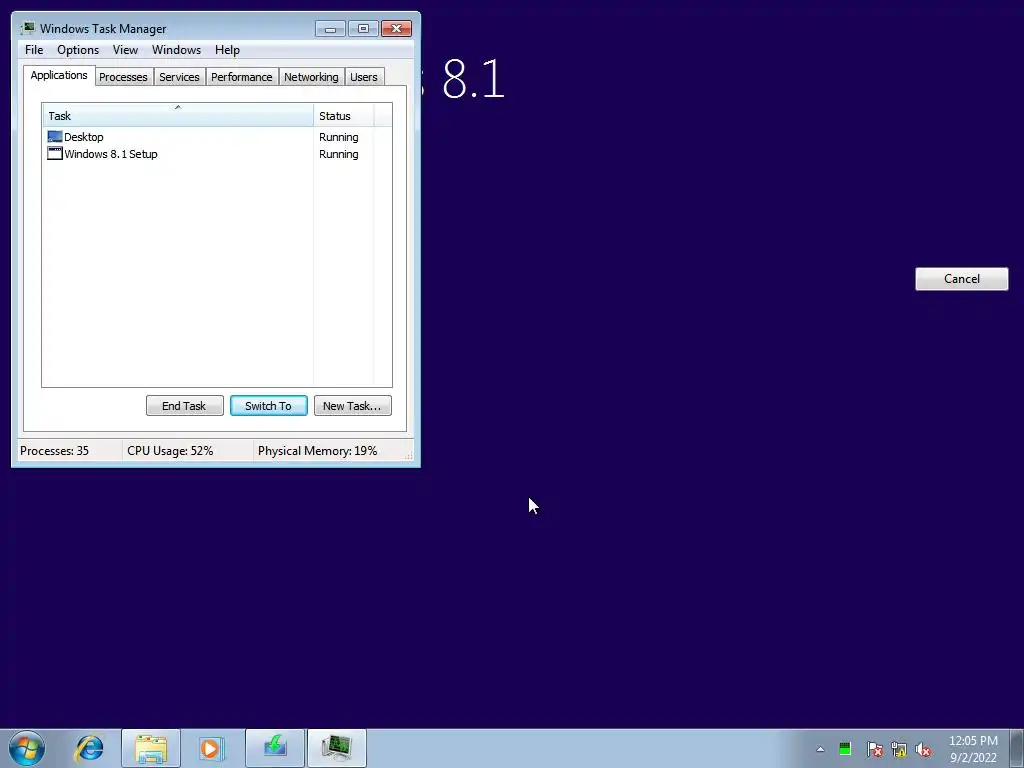Open the network tray icon

pos(899,749)
